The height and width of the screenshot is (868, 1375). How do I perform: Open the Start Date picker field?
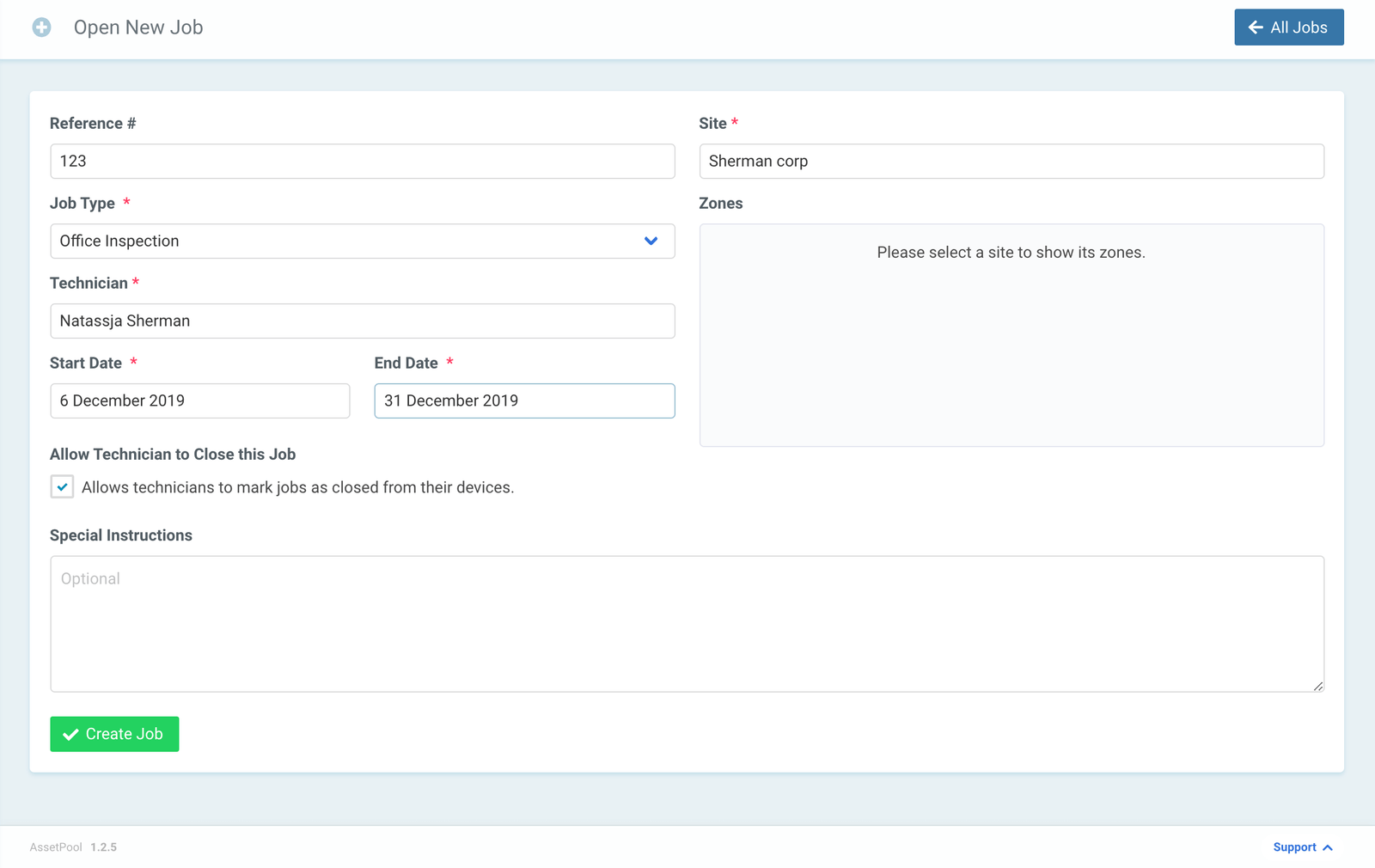pyautogui.click(x=200, y=401)
